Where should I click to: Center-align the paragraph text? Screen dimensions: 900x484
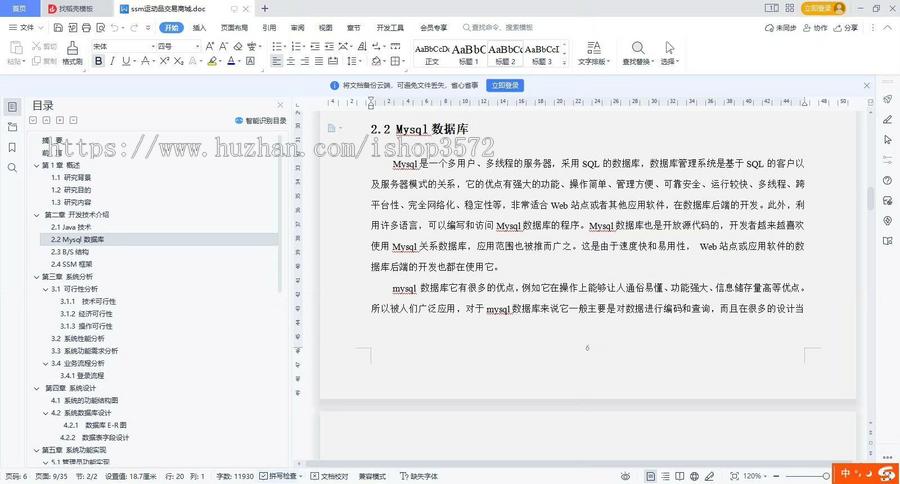tap(290, 61)
